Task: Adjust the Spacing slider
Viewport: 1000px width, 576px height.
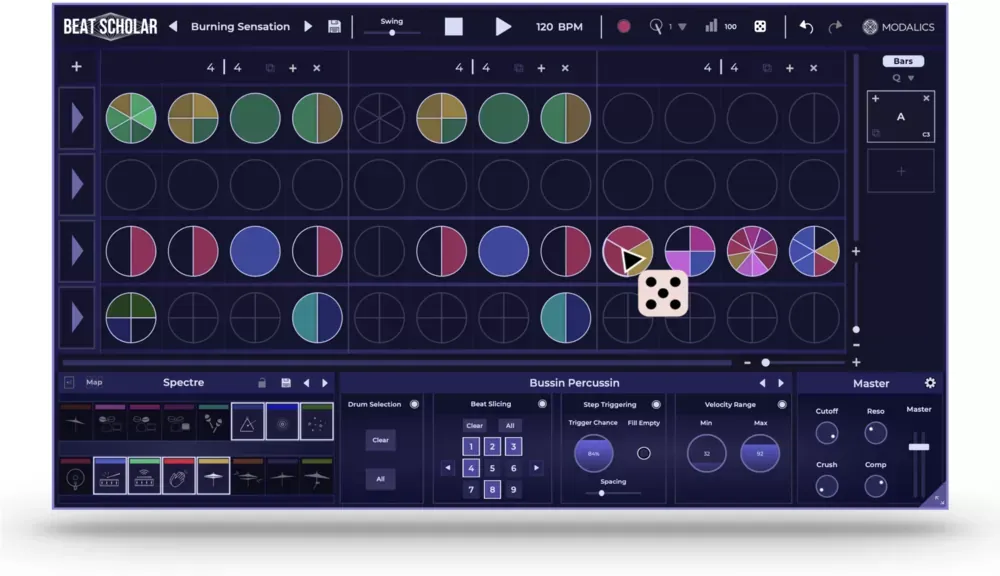Action: click(601, 492)
